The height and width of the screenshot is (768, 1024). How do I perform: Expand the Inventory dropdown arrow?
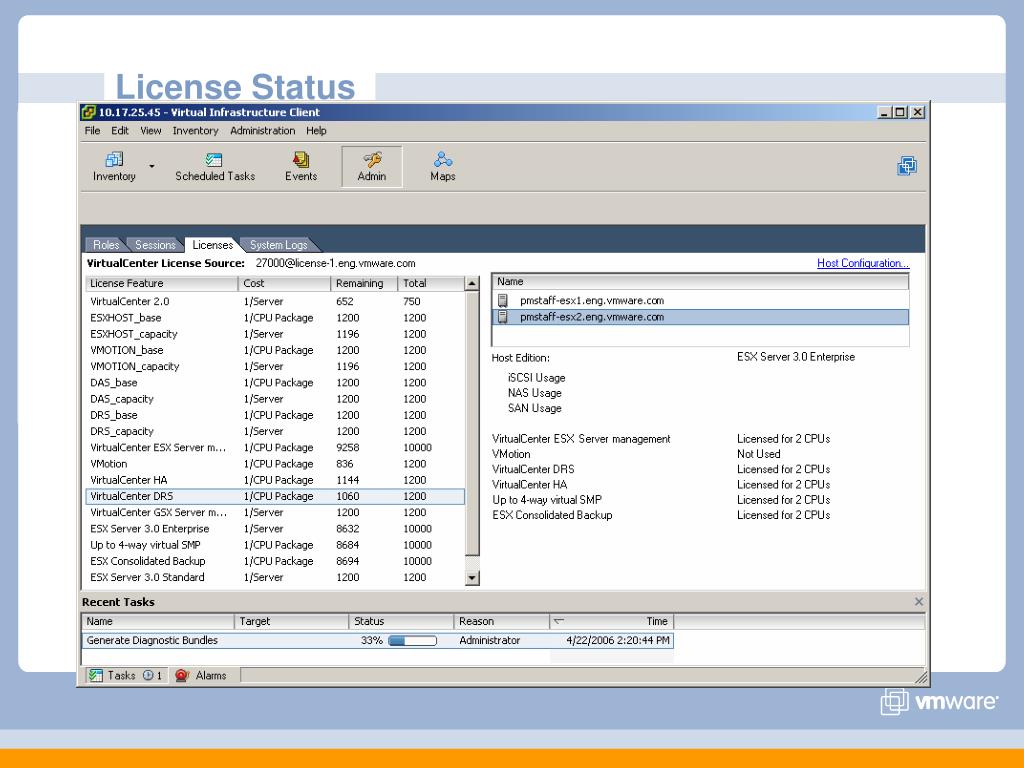152,167
